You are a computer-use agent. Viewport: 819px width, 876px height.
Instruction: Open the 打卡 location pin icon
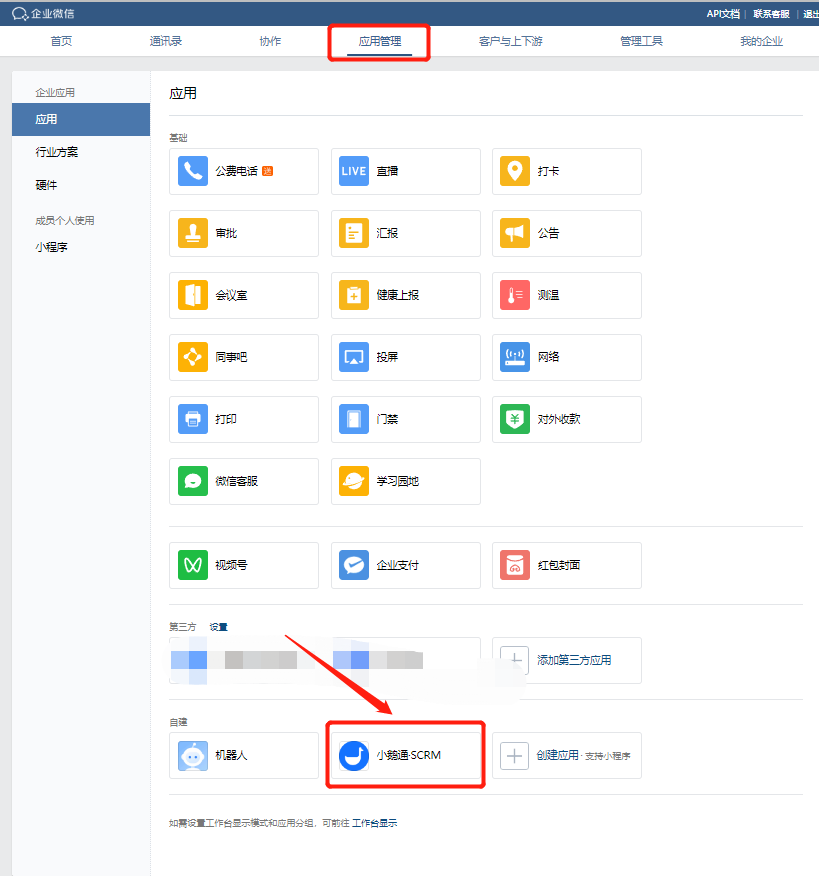(x=515, y=171)
